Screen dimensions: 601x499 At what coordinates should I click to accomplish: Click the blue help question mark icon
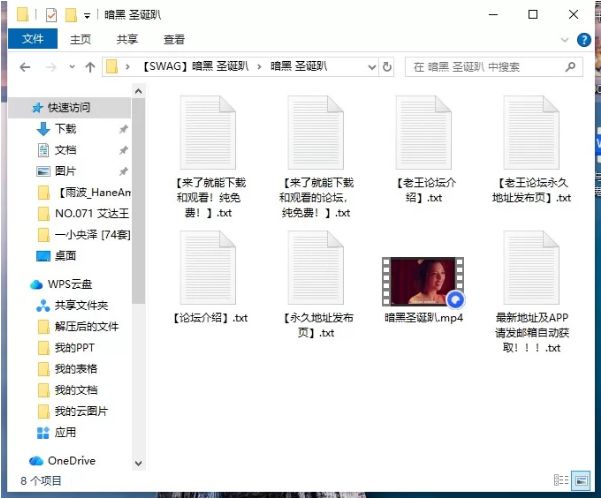coord(583,40)
